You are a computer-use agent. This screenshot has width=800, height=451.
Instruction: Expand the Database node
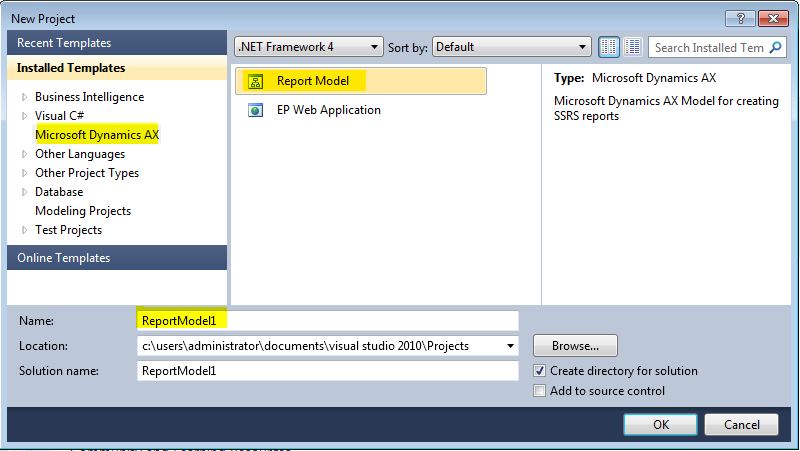click(24, 192)
